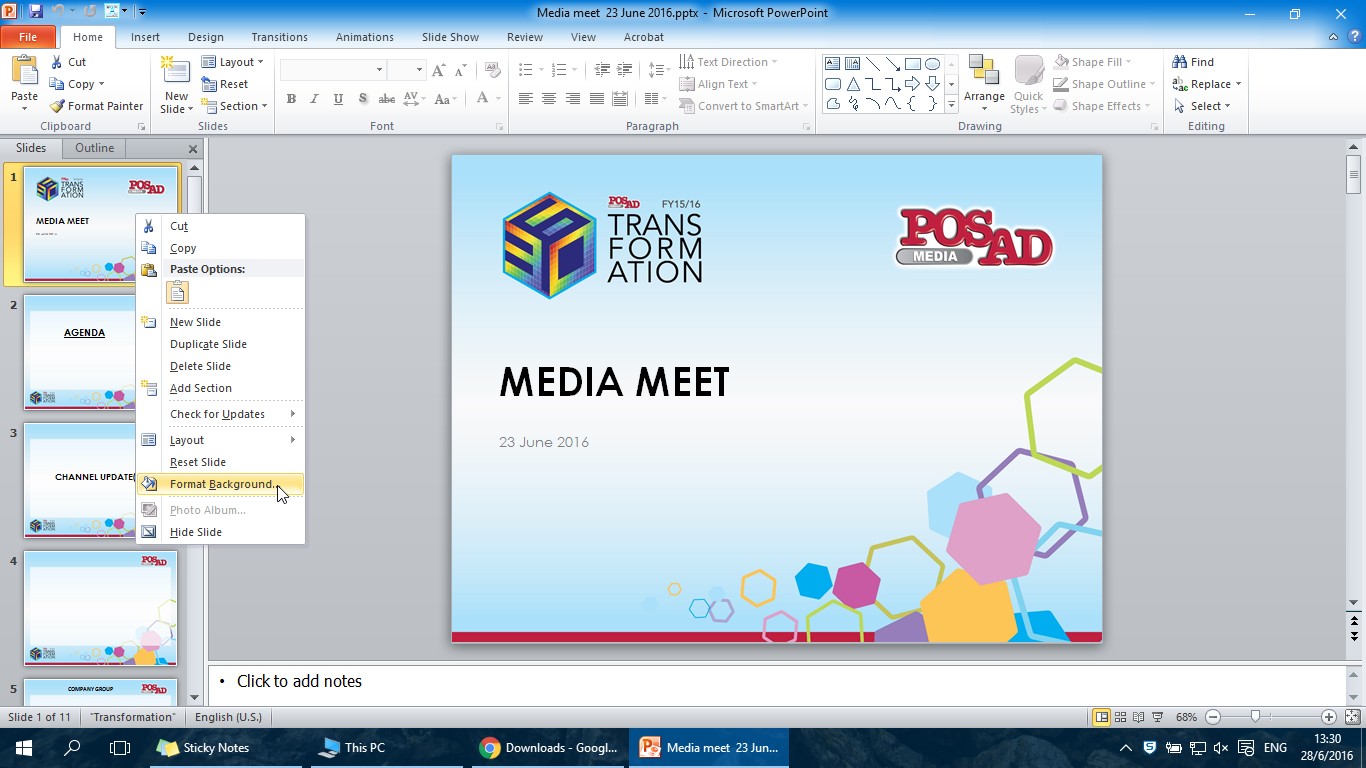Click the Format Painter brush
Screen dimensions: 1366x768
click(58, 106)
